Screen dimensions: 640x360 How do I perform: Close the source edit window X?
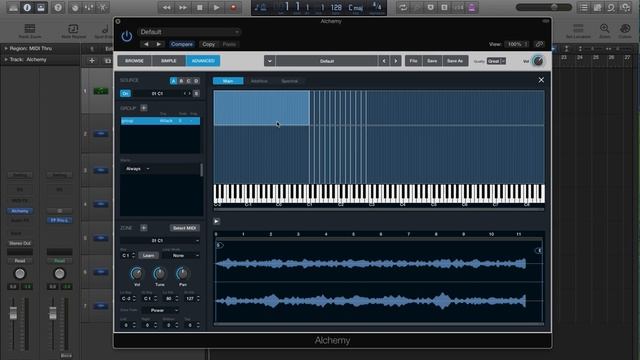click(x=541, y=80)
